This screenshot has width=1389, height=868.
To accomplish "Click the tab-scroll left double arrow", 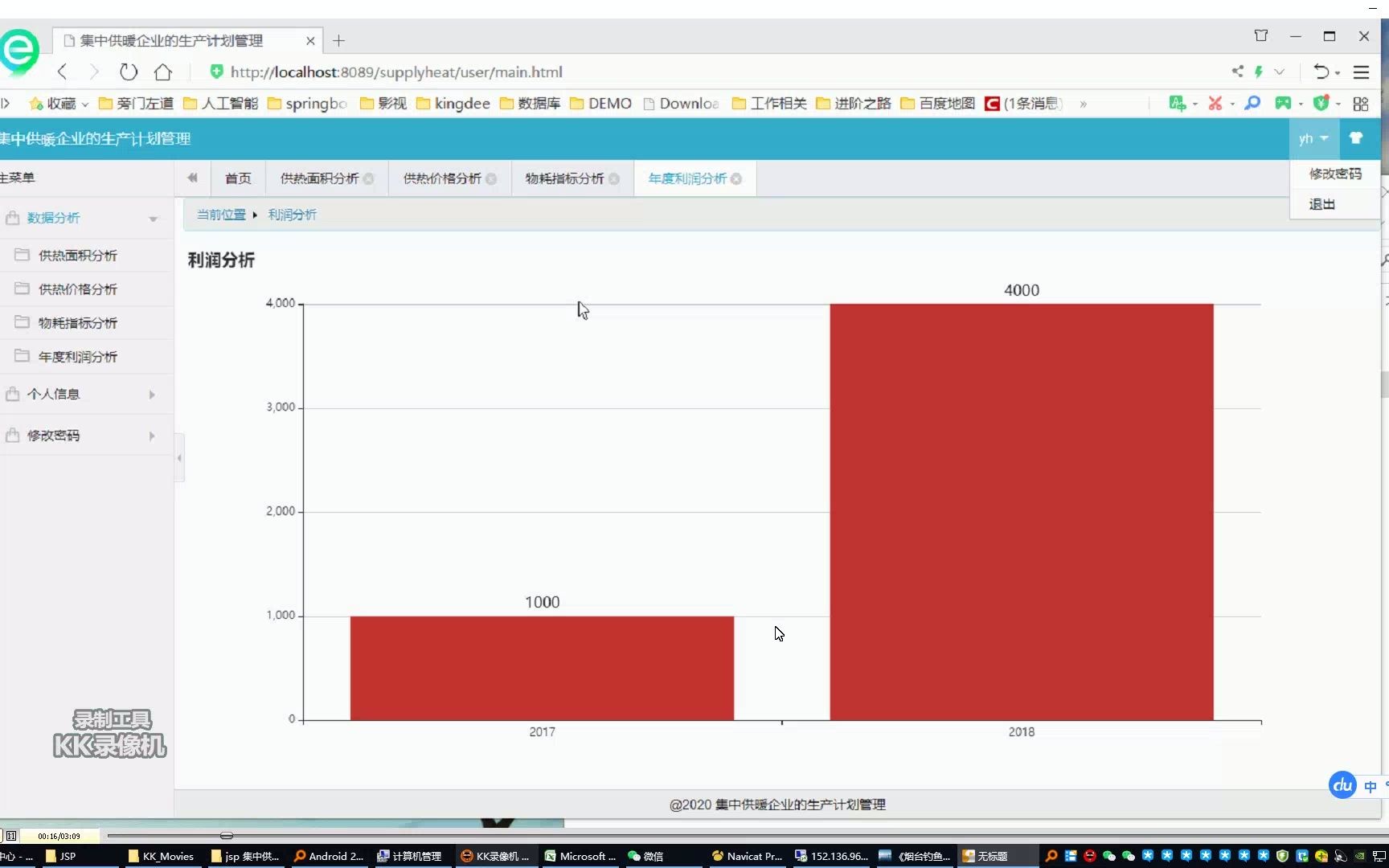I will tap(192, 178).
